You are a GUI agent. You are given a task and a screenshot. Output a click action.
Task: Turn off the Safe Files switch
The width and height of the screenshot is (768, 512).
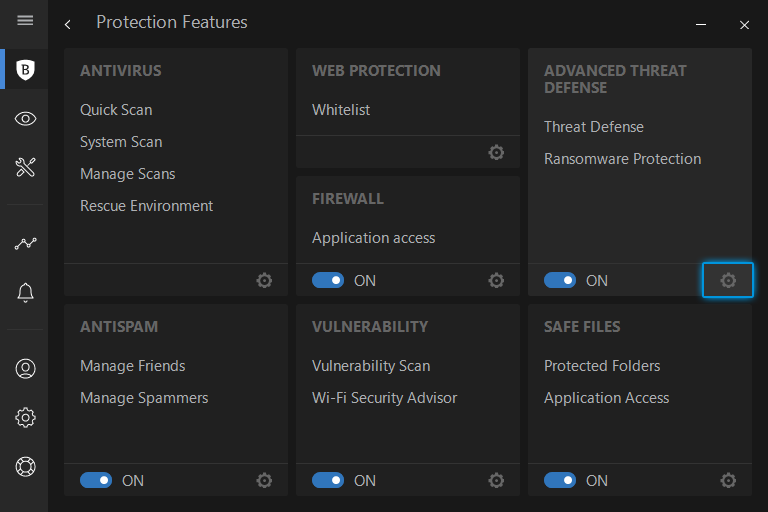tap(560, 480)
